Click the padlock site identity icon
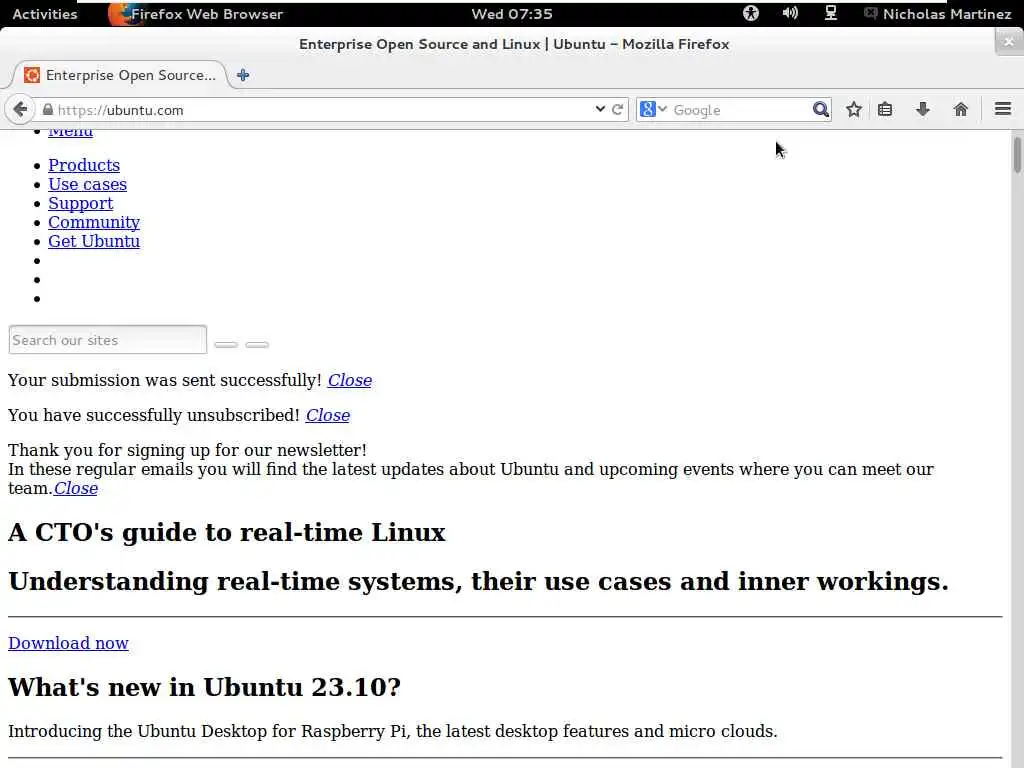The width and height of the screenshot is (1024, 768). coord(48,110)
